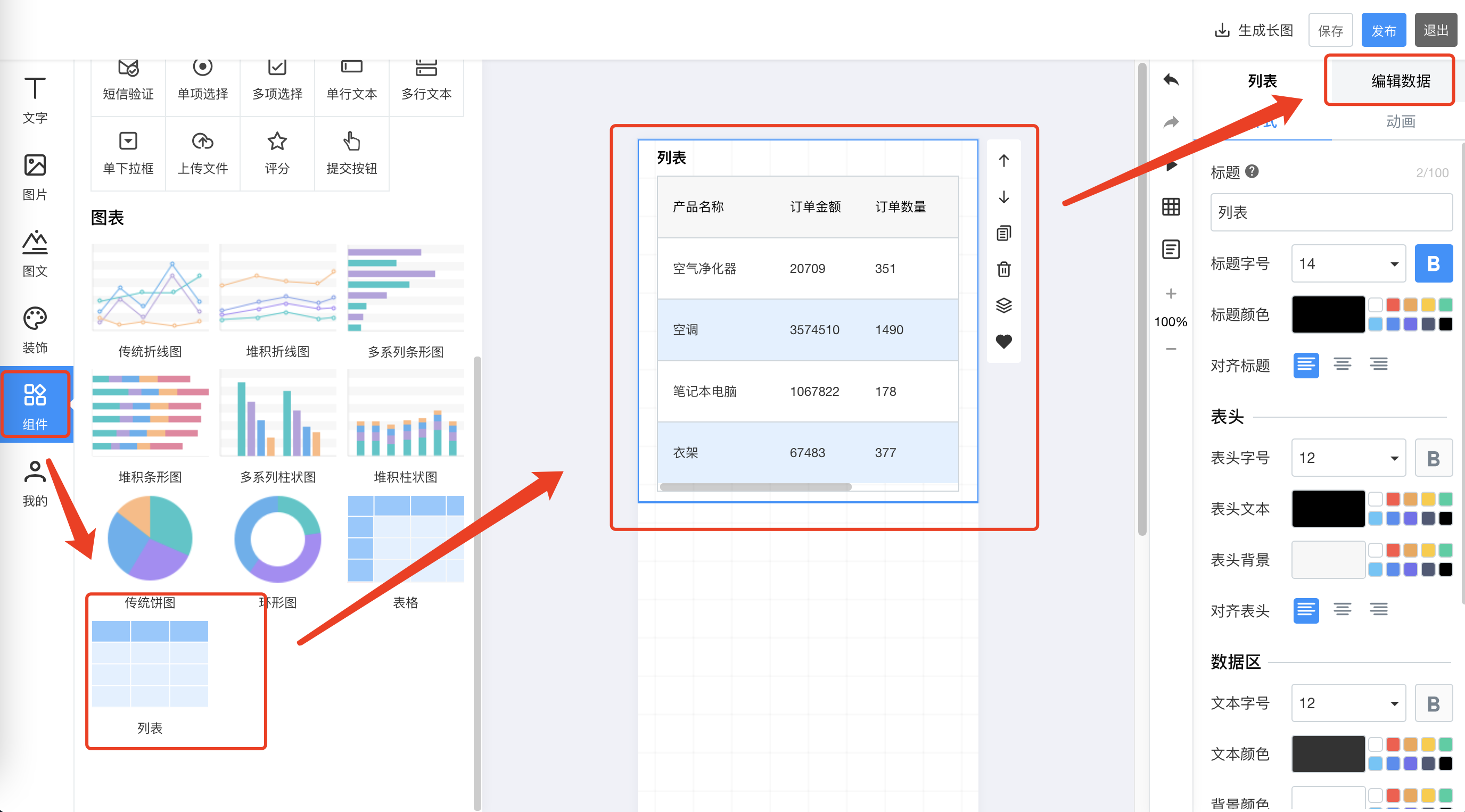Expand the 表头字号 size dropdown
The image size is (1465, 812).
click(x=1348, y=458)
